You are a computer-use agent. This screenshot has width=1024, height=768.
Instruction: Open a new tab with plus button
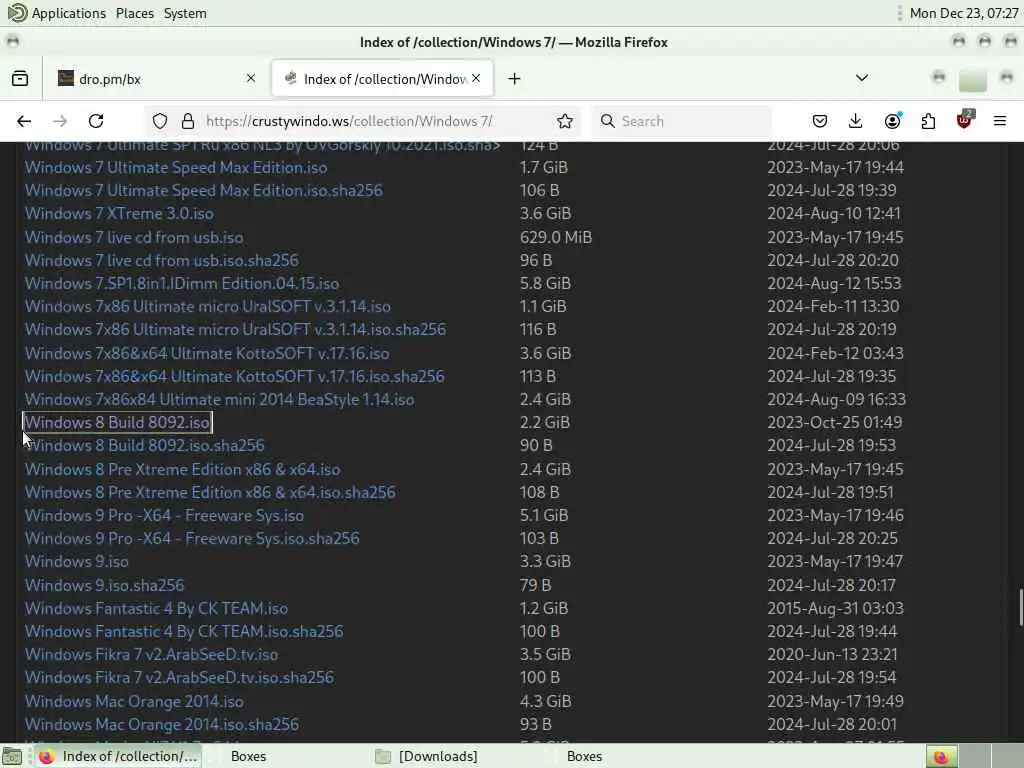coord(515,78)
